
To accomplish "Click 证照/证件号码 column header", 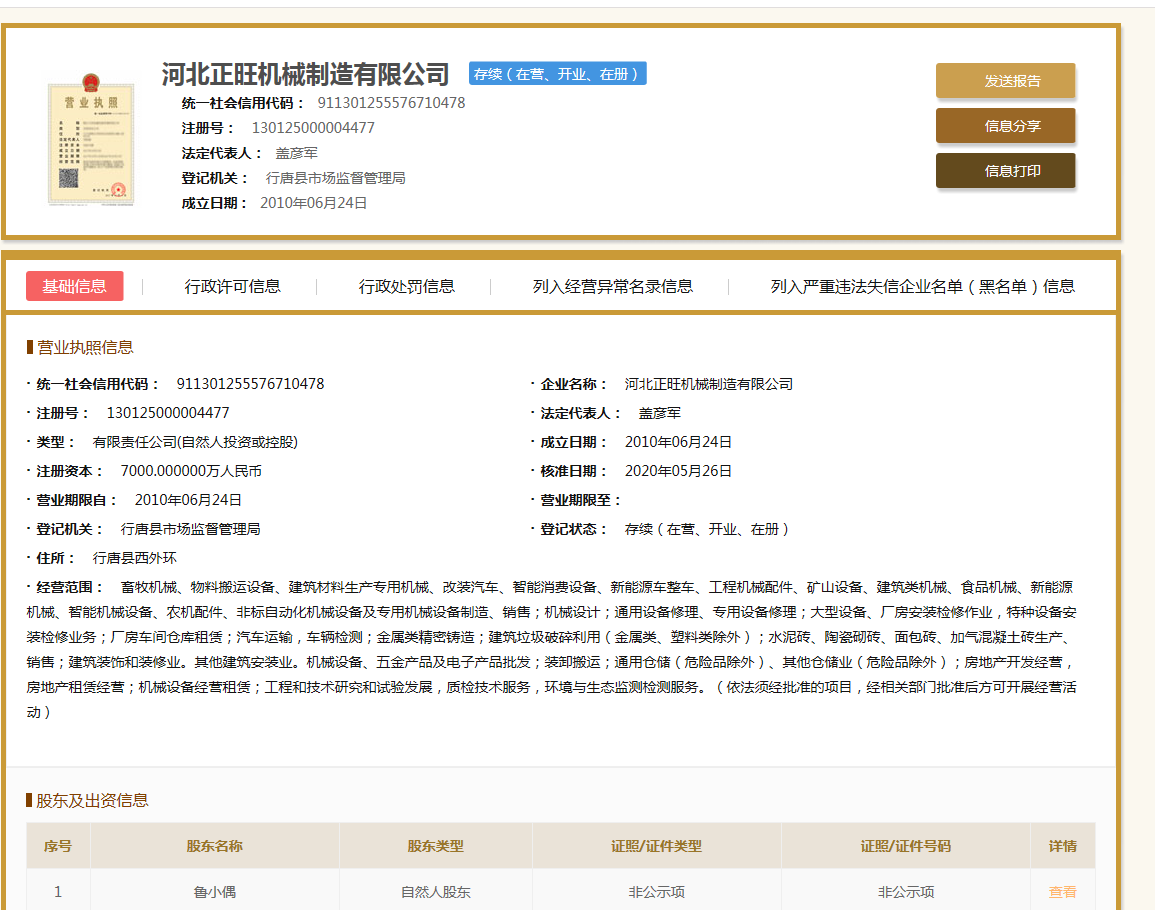I will click(905, 846).
